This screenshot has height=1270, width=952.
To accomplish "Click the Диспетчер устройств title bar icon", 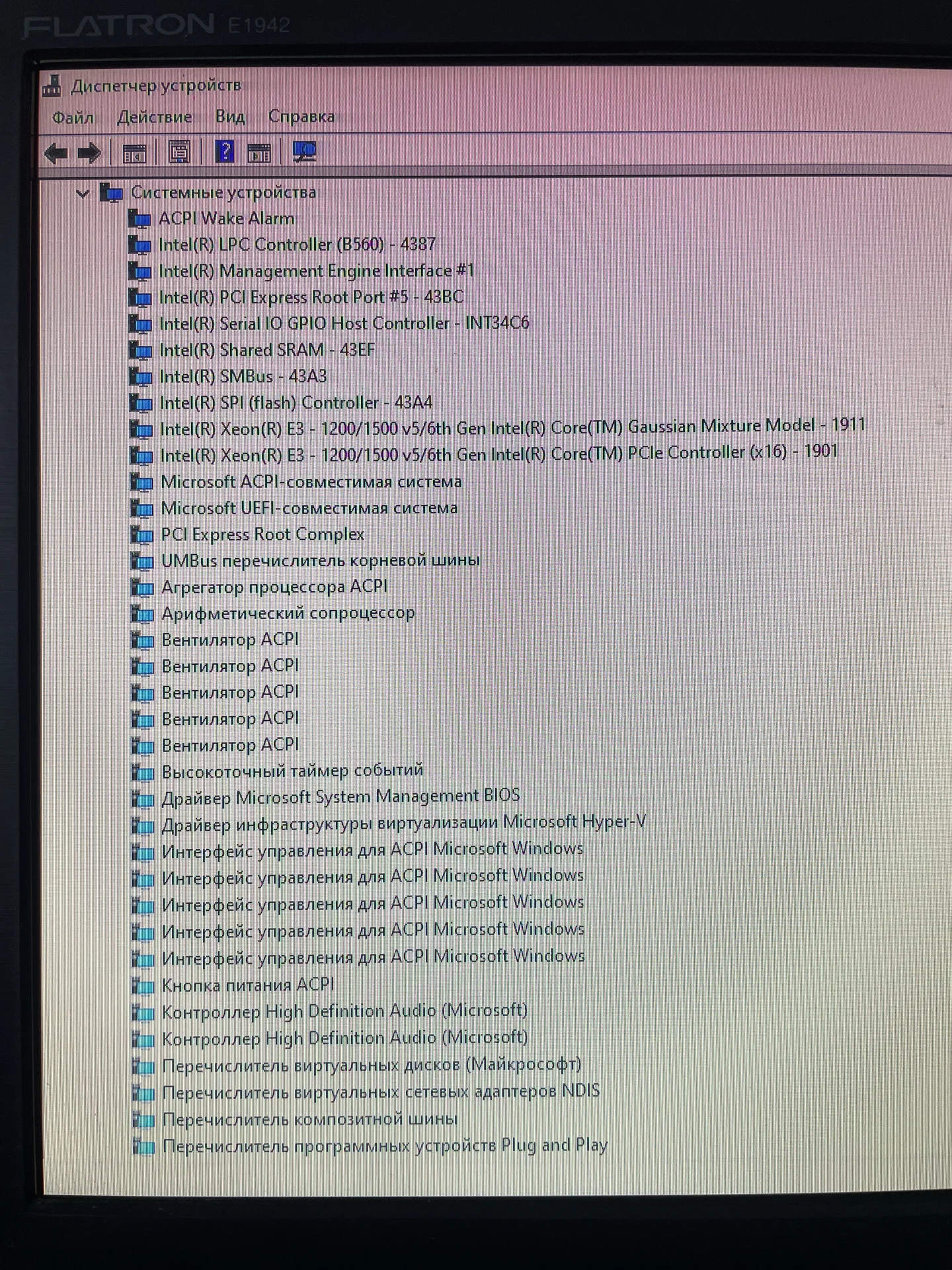I will click(x=52, y=86).
